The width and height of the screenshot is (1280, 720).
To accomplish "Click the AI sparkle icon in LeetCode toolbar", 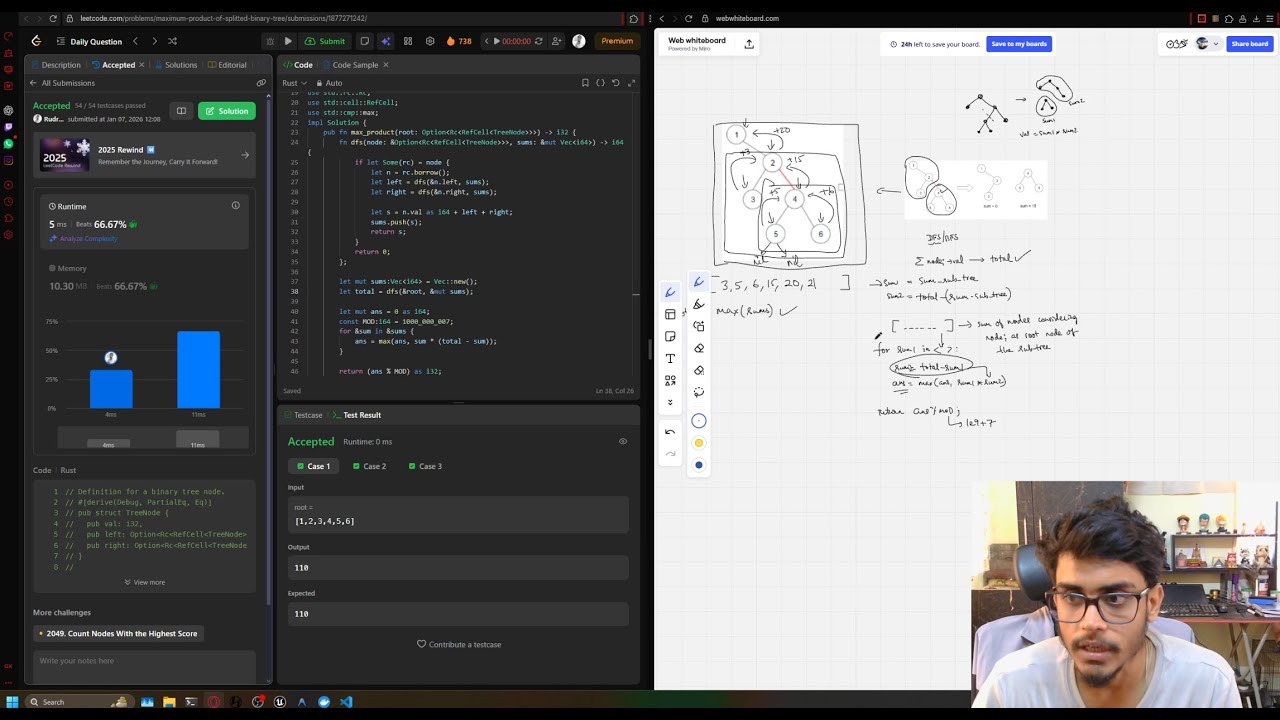I will (386, 41).
